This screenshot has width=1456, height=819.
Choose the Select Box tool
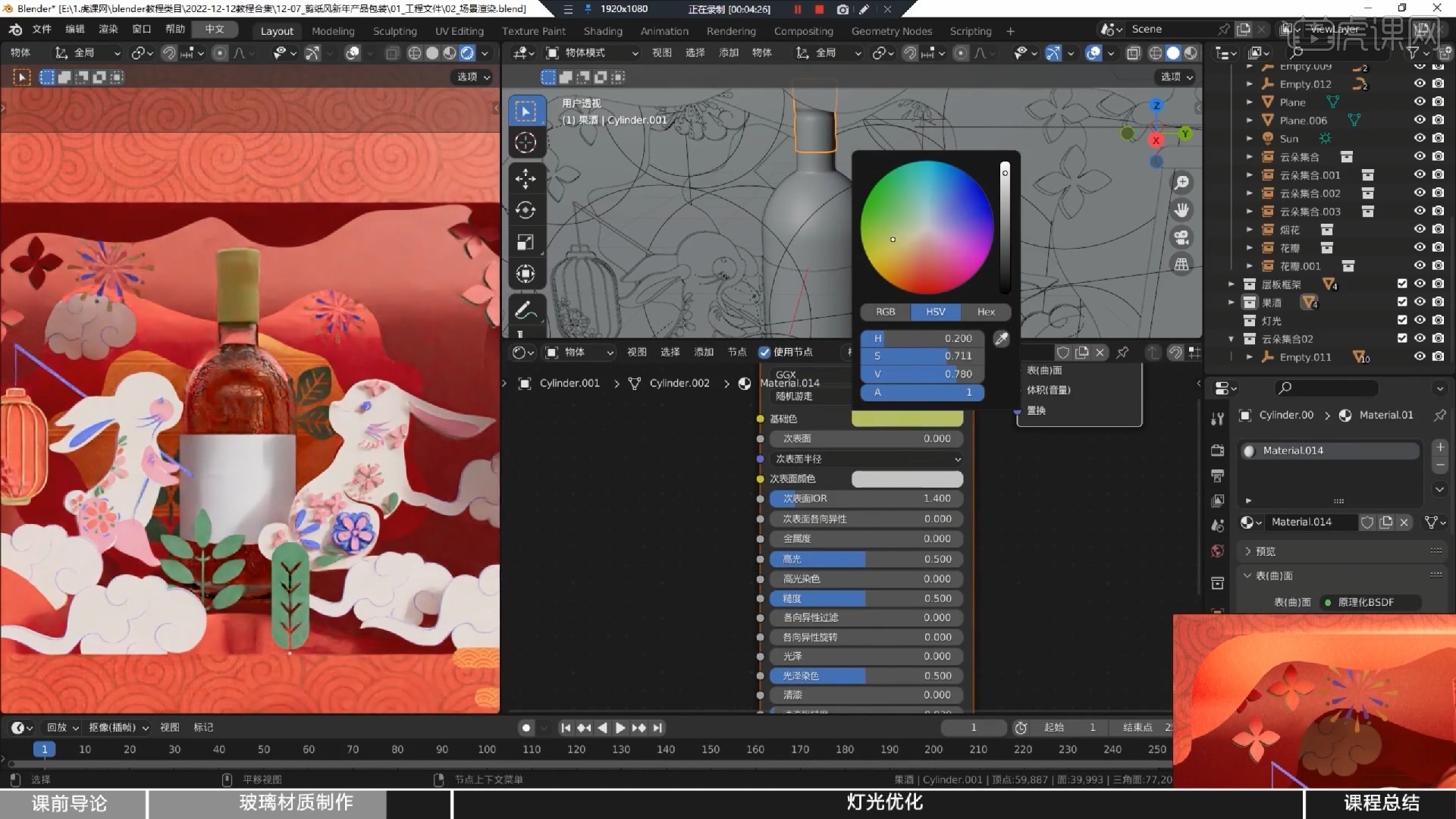(x=526, y=111)
